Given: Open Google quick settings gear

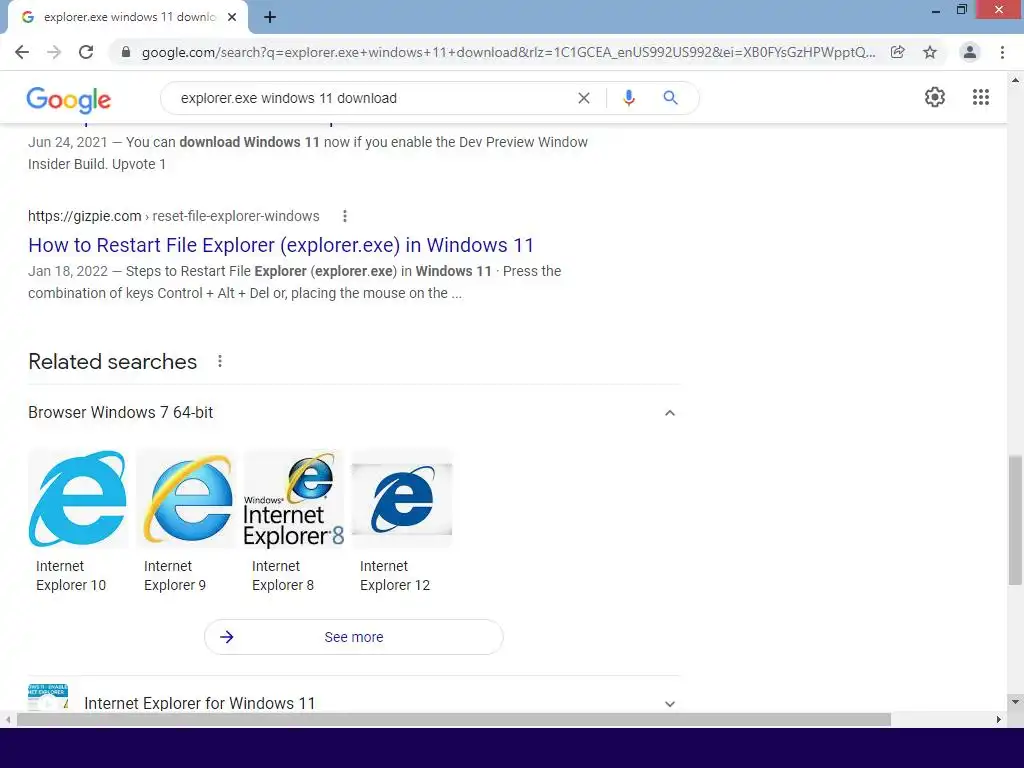Looking at the screenshot, I should (935, 97).
